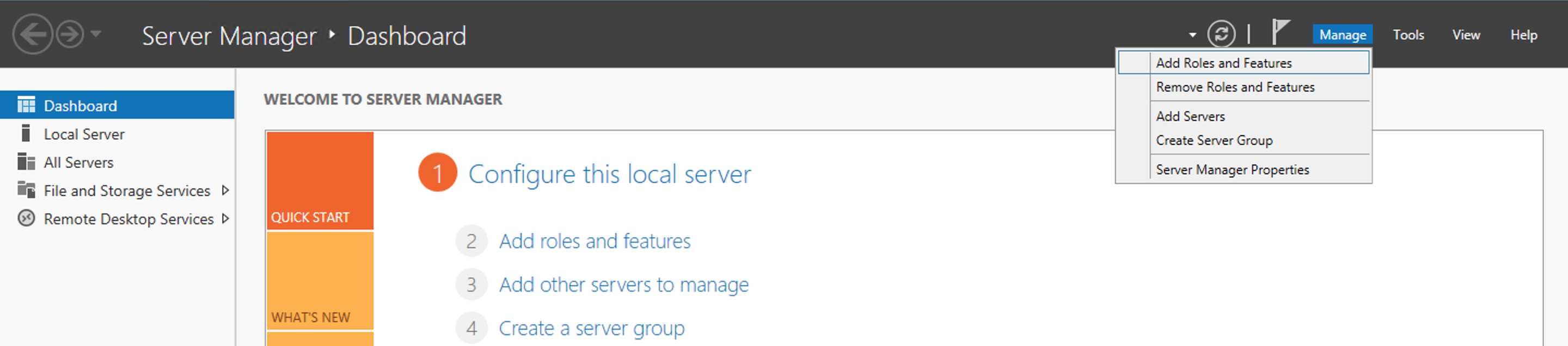Screen dimensions: 1568x346
Task: Click the Local Server icon in sidebar
Action: [x=26, y=133]
